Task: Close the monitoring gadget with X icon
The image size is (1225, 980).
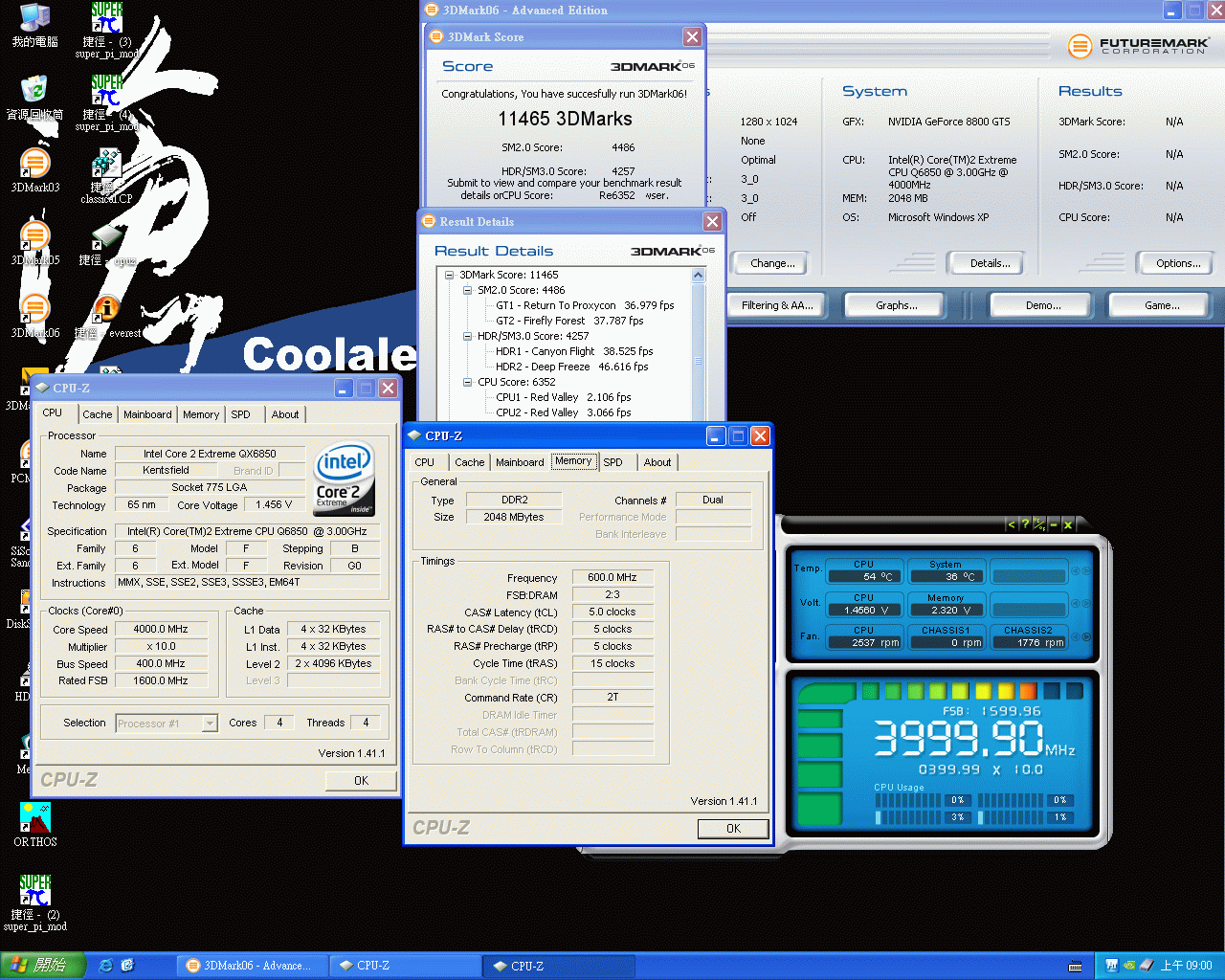Action: click(1068, 524)
